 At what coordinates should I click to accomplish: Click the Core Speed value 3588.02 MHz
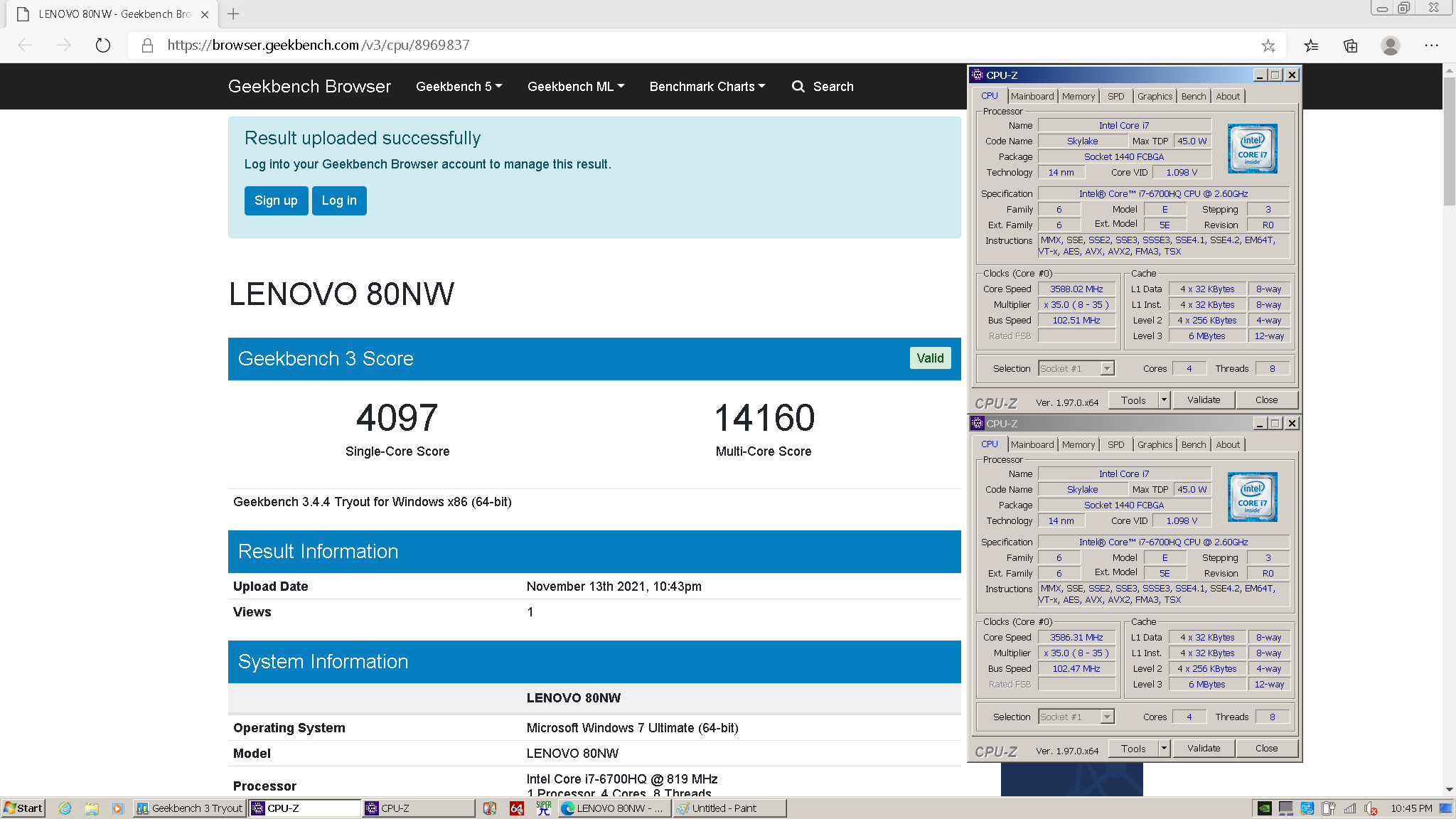click(1076, 289)
